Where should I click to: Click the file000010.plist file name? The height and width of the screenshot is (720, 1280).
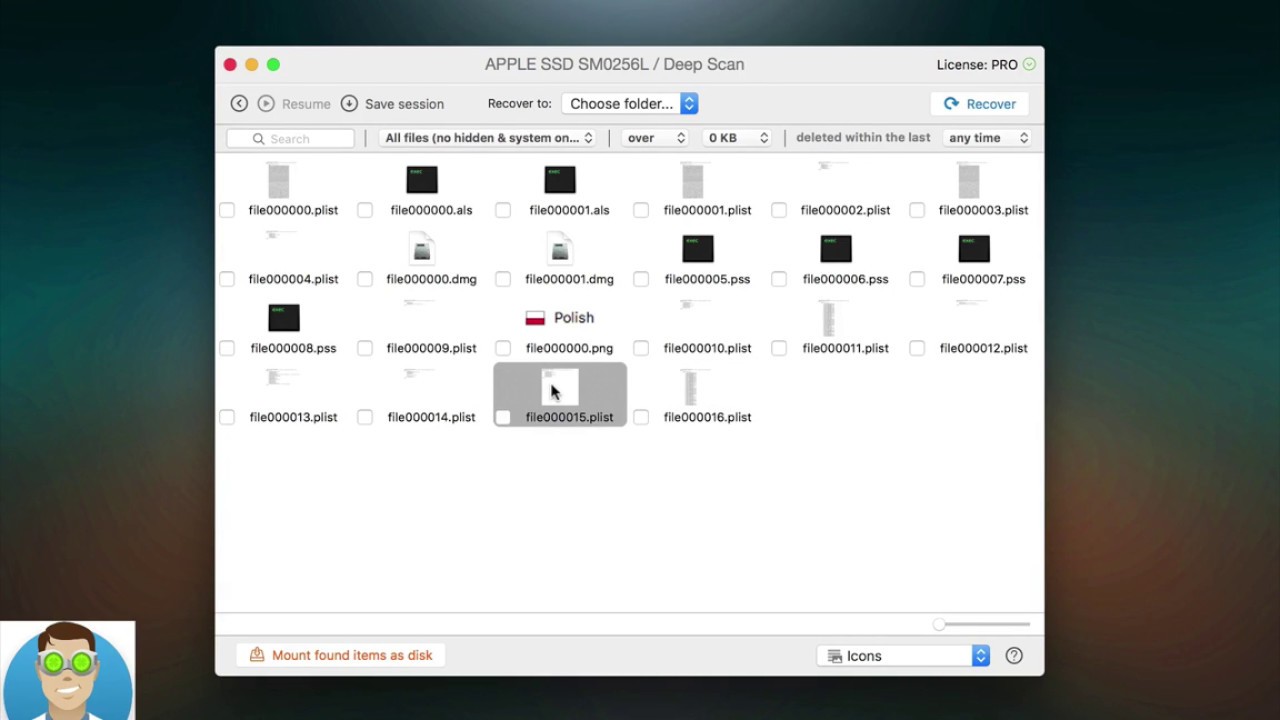click(707, 348)
